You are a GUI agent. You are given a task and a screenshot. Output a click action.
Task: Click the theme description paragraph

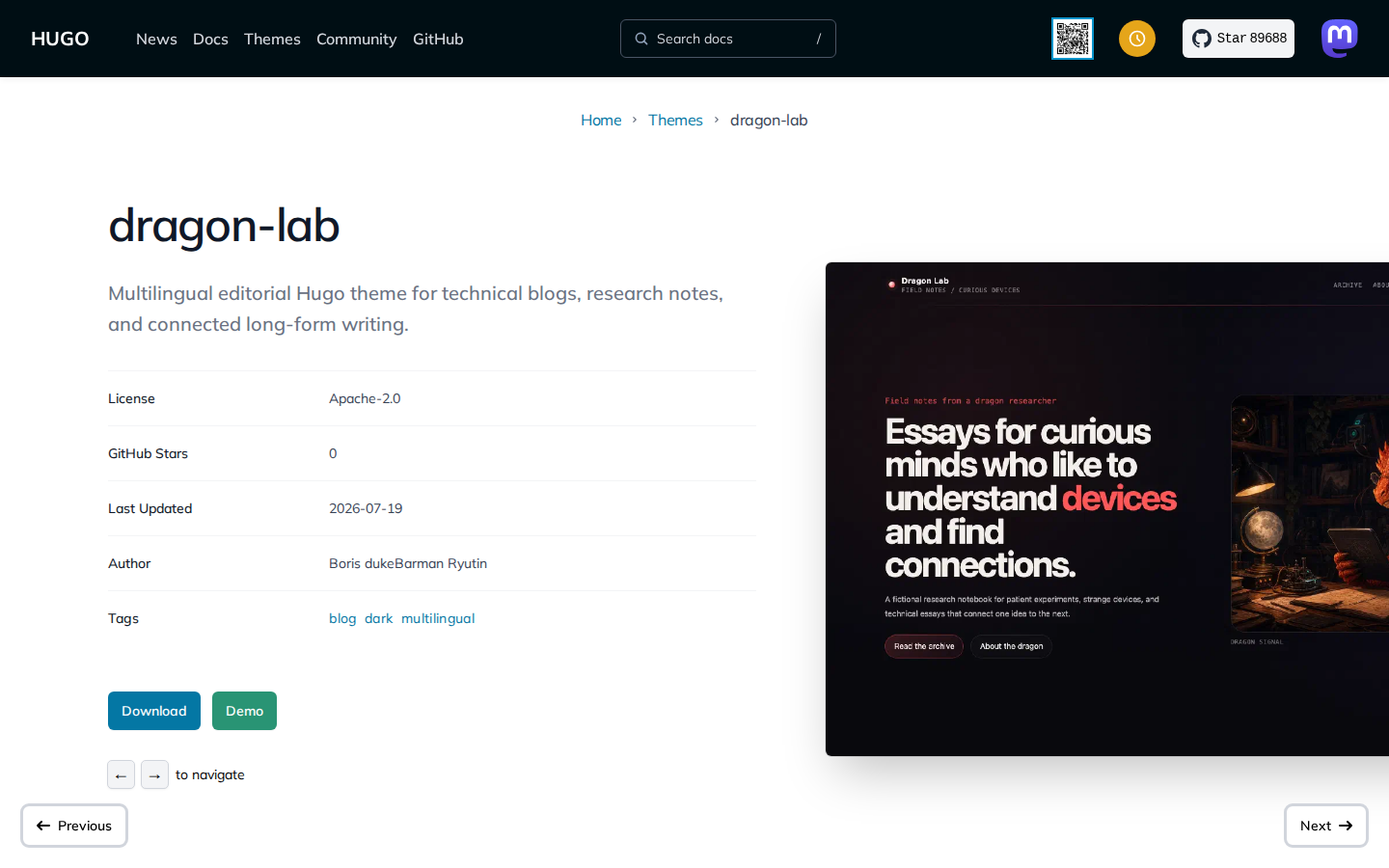tap(416, 309)
